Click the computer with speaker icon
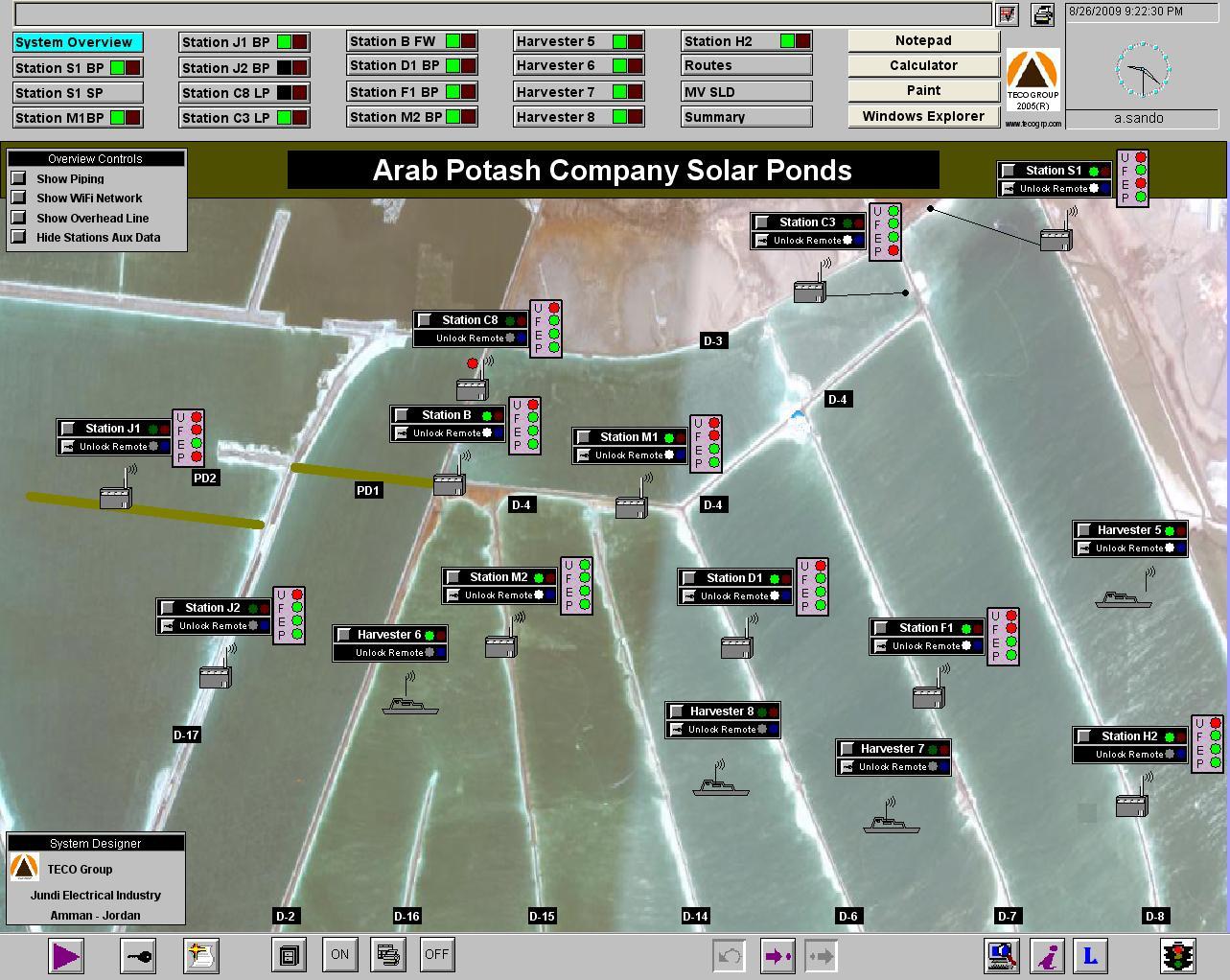Viewport: 1230px width, 980px height. click(x=1001, y=955)
